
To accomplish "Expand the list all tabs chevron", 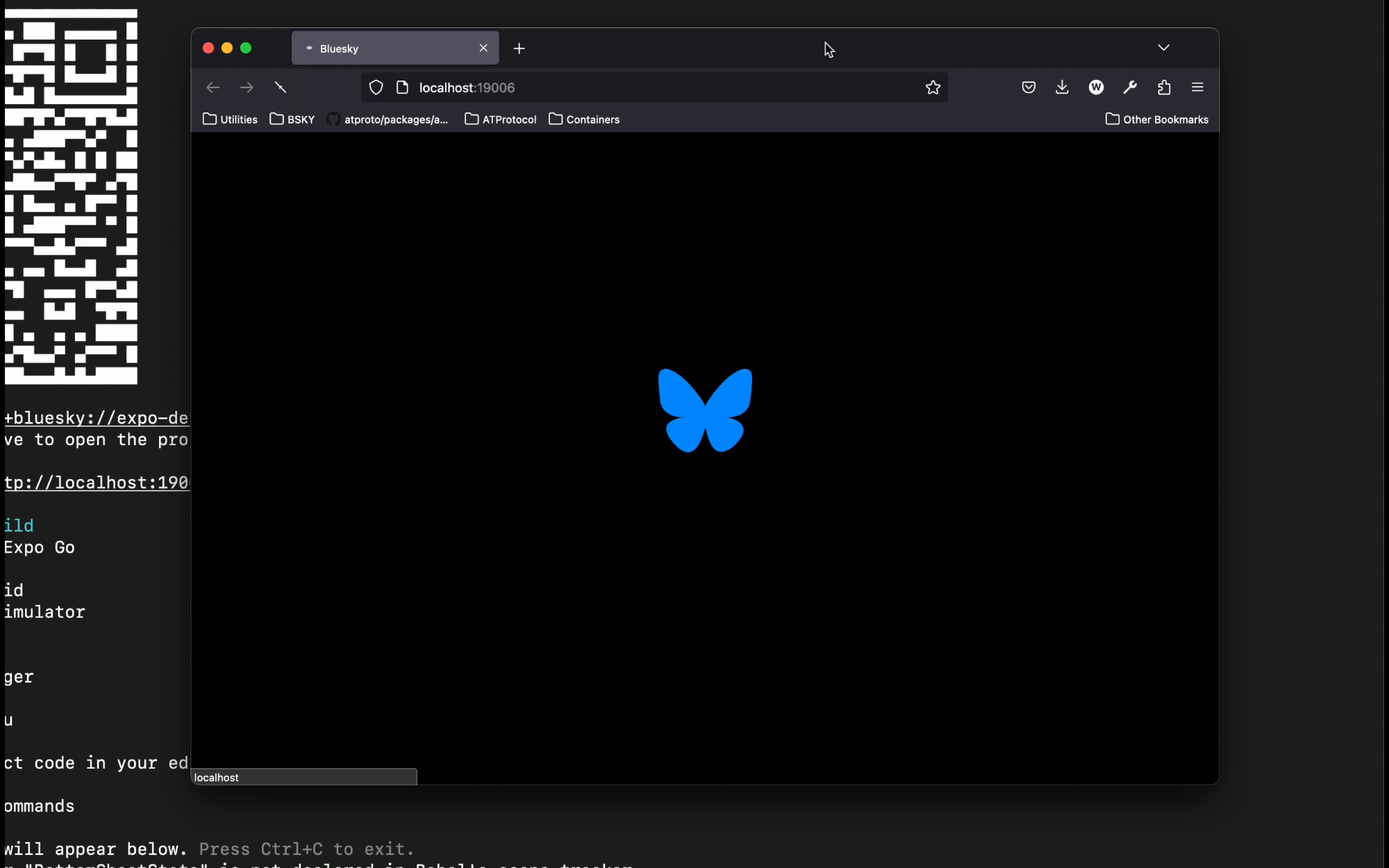I will coord(1163,48).
